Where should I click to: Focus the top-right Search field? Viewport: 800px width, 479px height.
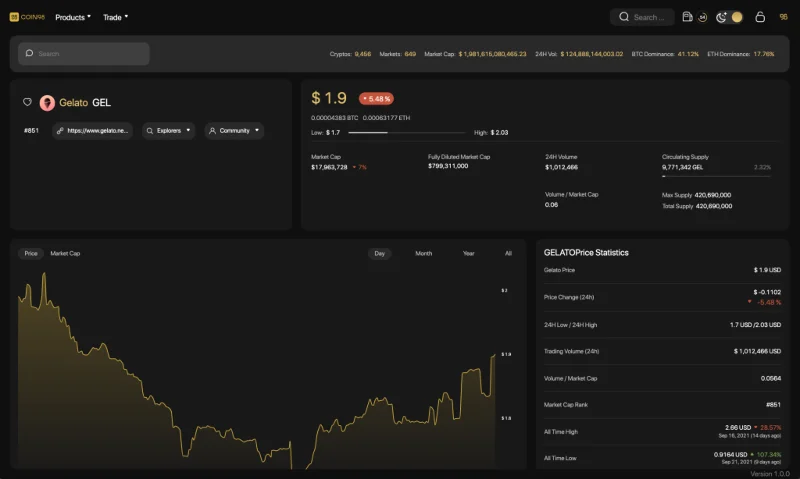(x=642, y=17)
